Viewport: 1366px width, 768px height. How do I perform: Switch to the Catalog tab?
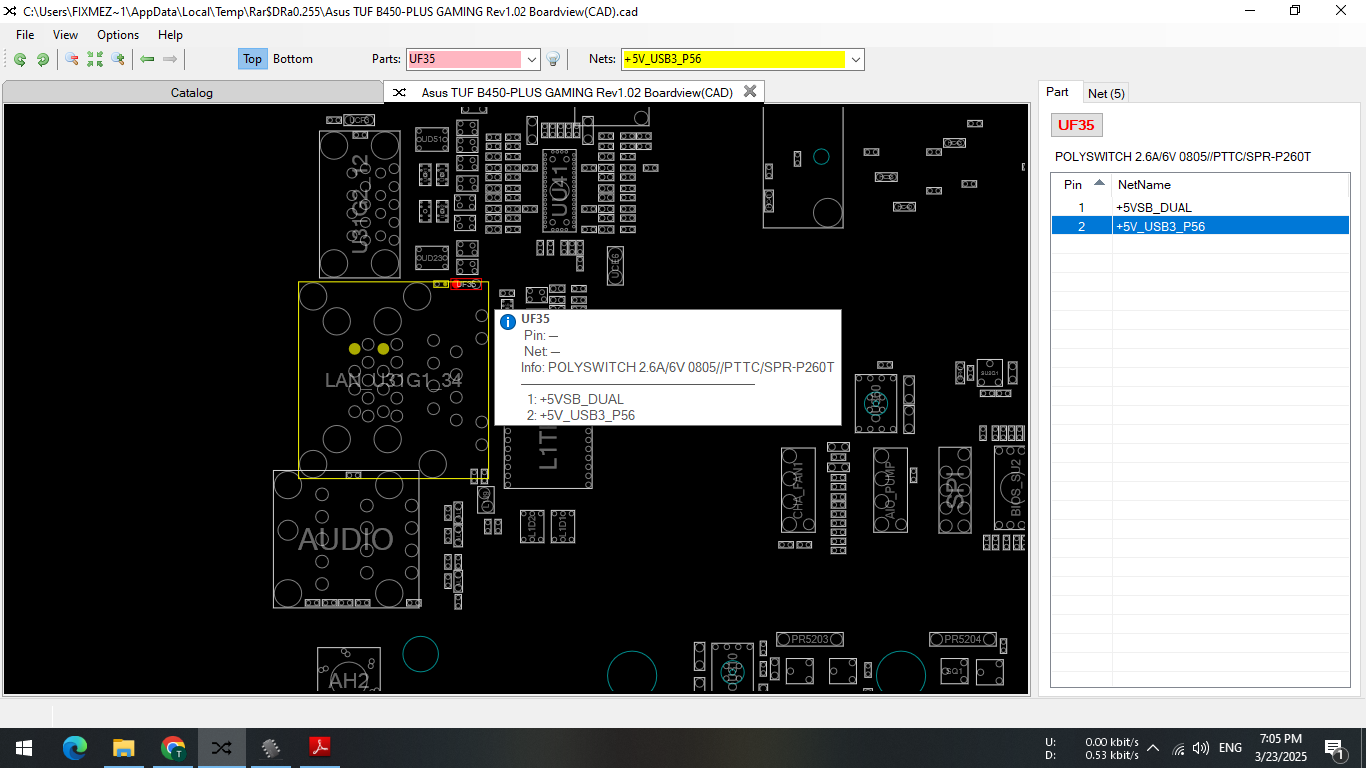192,93
